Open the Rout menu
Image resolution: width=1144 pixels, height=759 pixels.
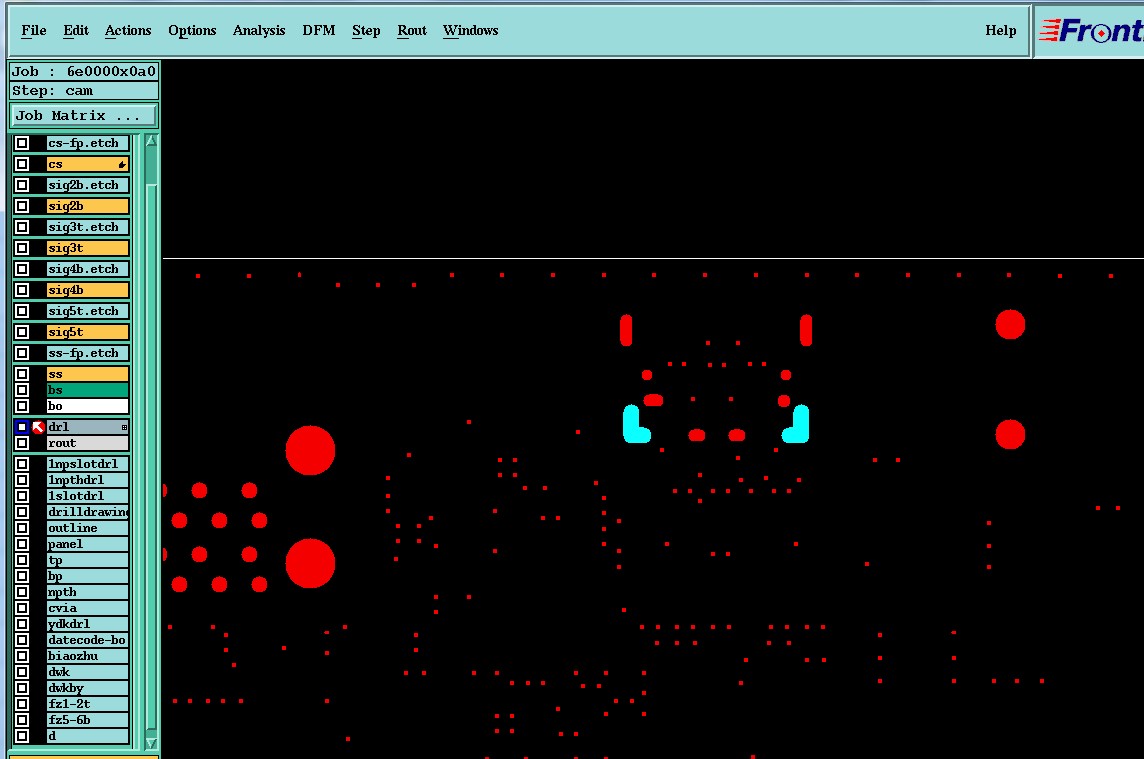(412, 31)
